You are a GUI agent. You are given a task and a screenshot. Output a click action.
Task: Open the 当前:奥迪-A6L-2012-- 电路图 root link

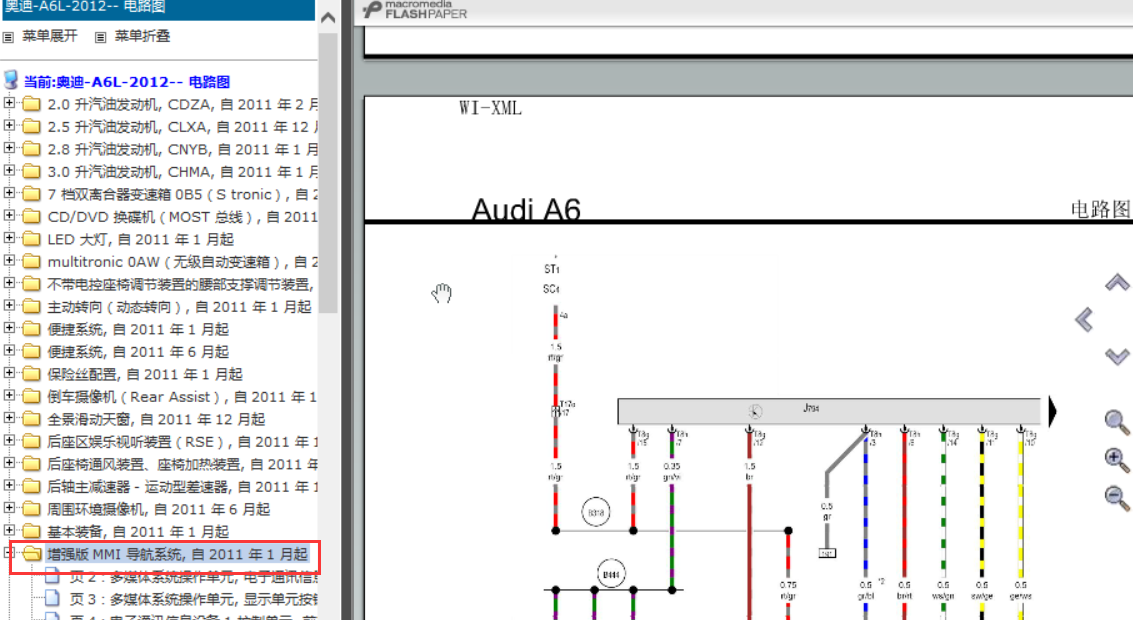point(127,82)
